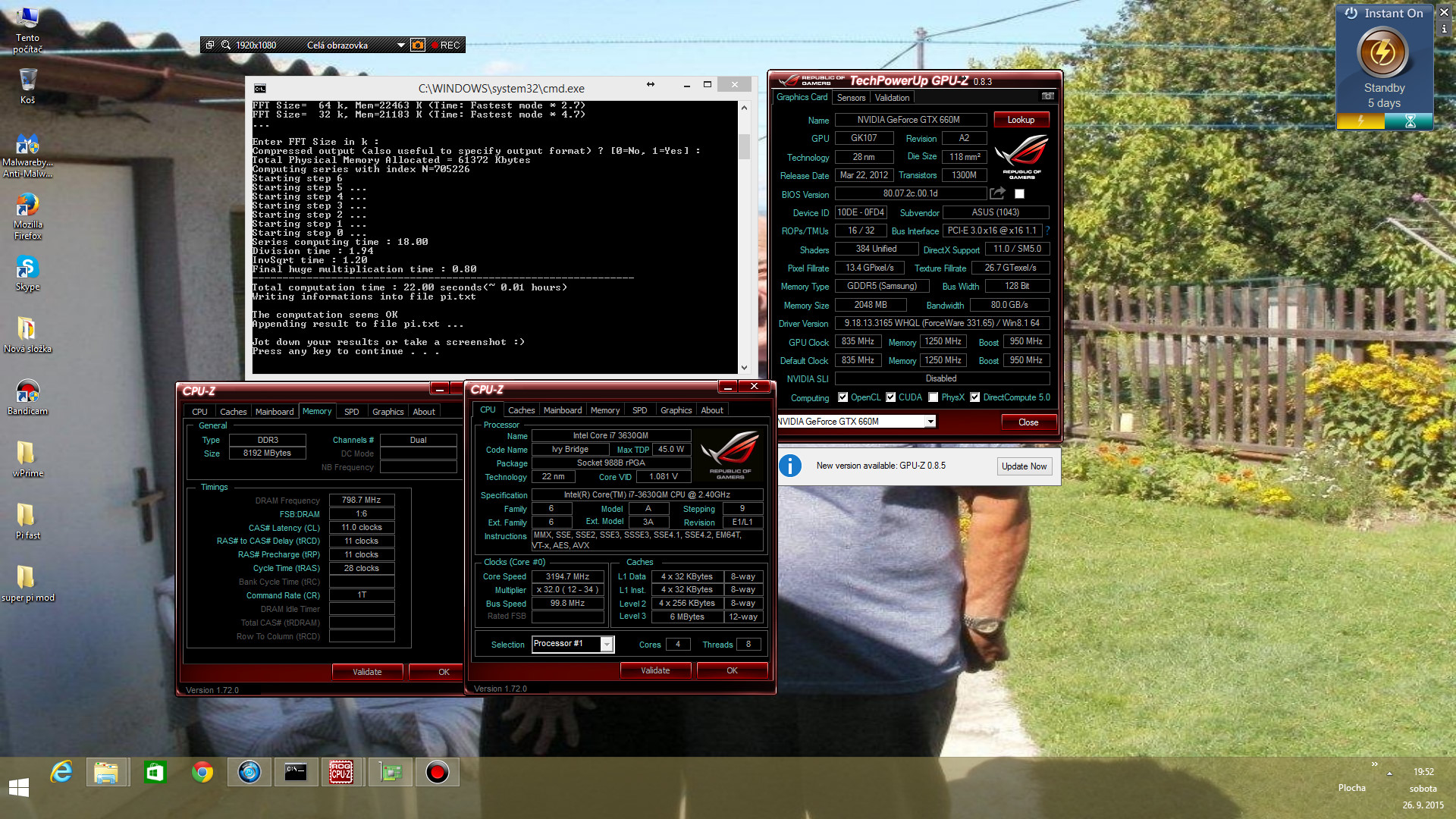The image size is (1456, 819).
Task: Expand system tray hidden icons arrow
Action: tap(1389, 773)
